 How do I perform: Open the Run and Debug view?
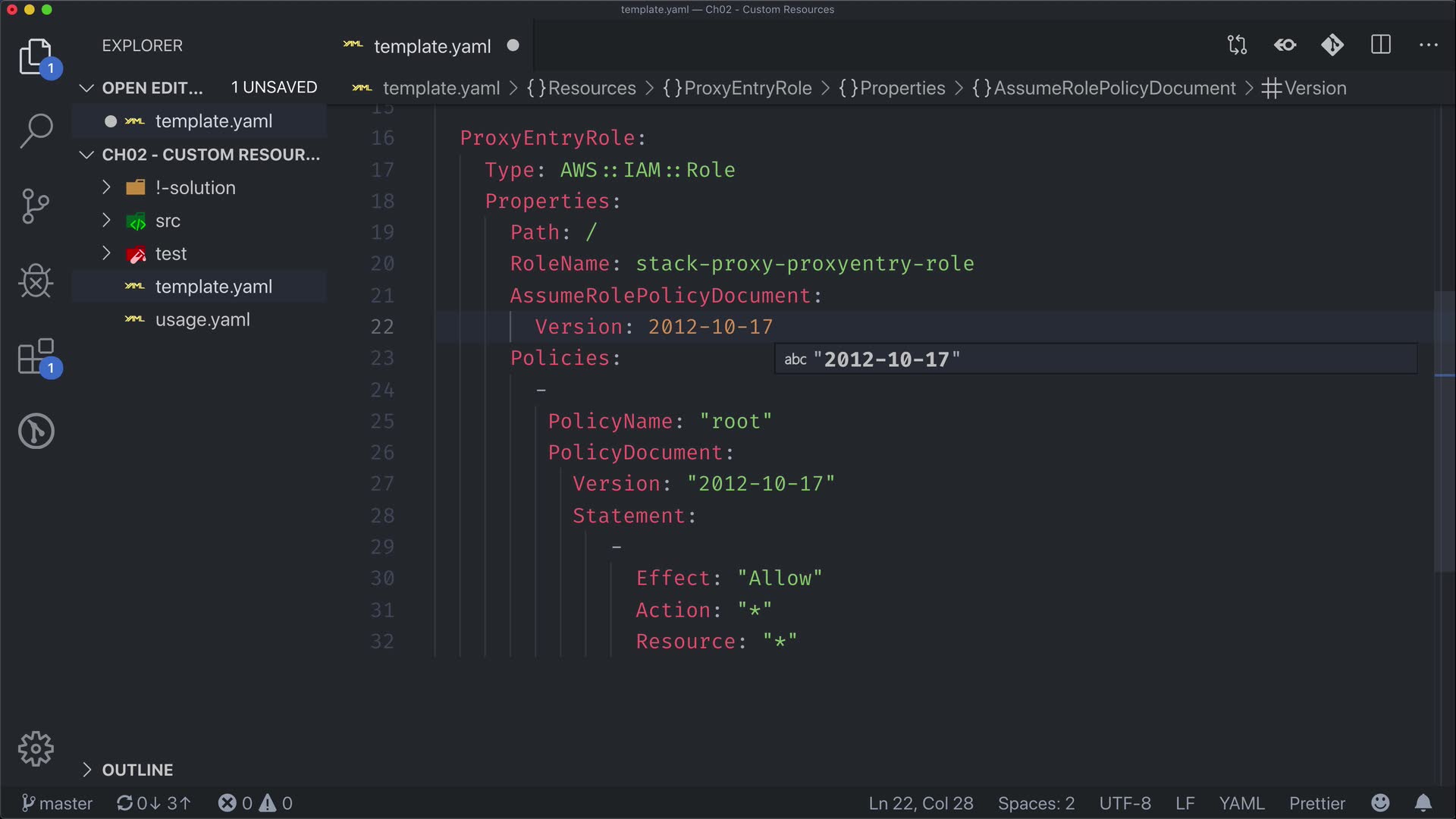36,281
